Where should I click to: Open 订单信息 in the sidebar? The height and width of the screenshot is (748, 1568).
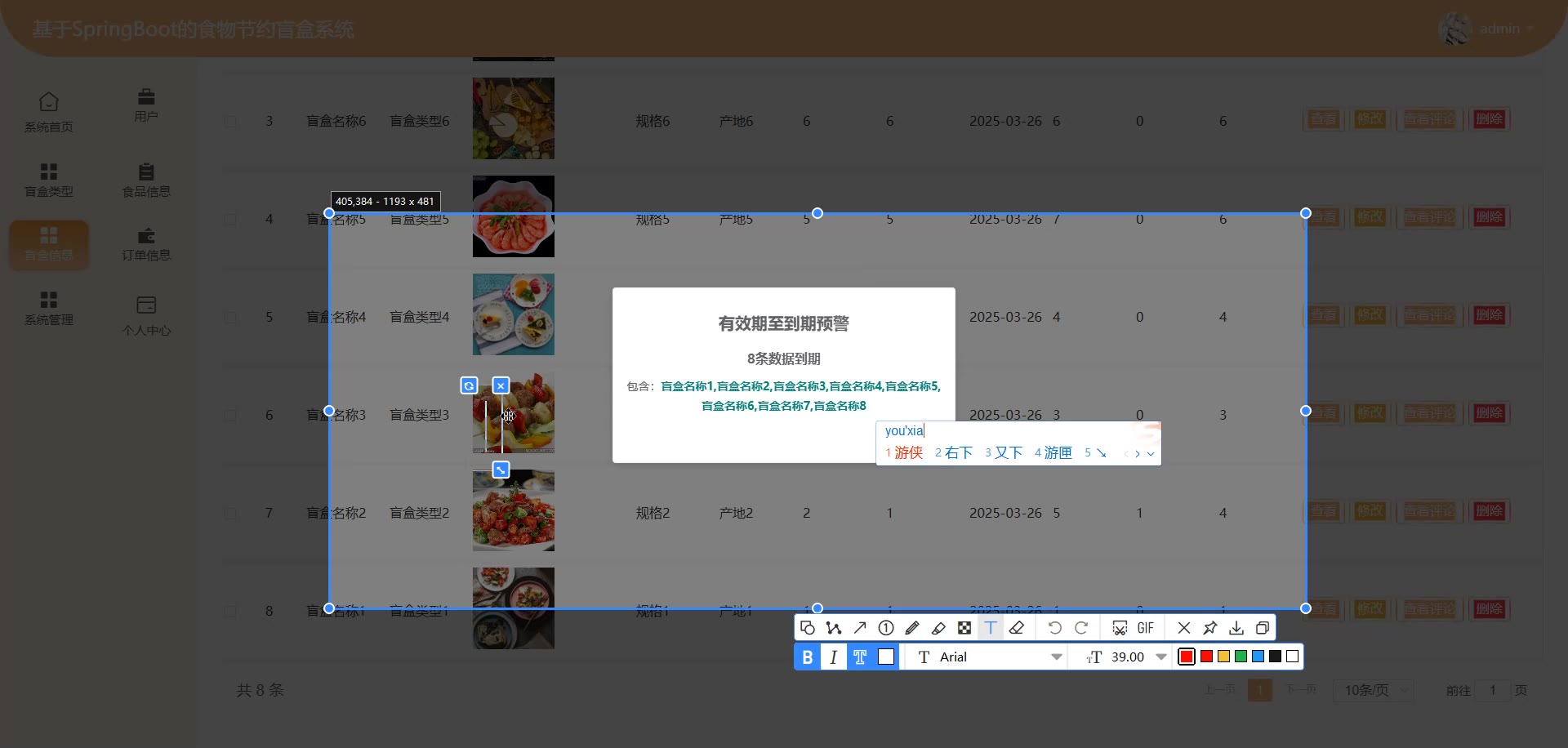146,244
